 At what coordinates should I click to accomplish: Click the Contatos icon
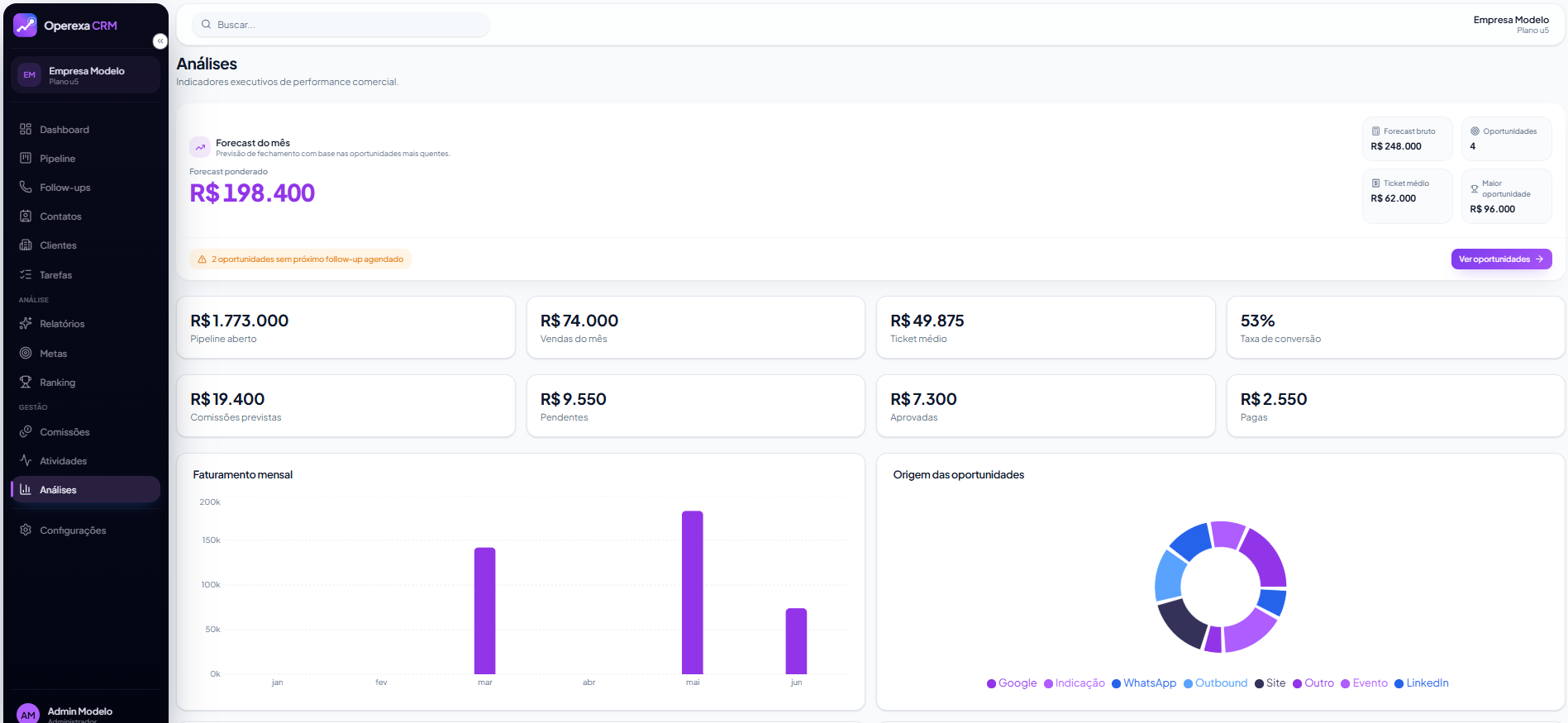coord(26,216)
